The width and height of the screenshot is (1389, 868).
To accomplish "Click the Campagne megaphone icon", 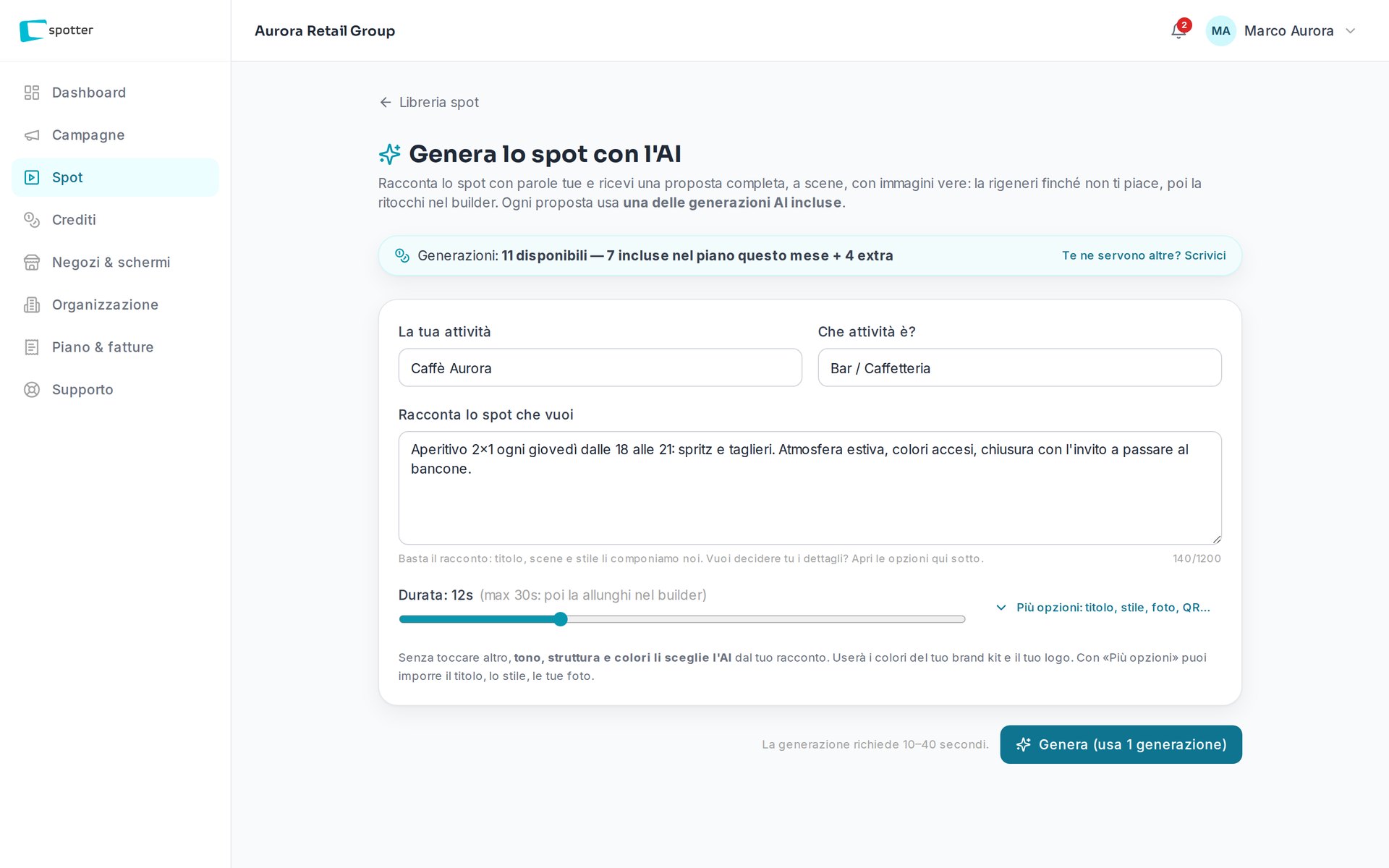I will pyautogui.click(x=32, y=135).
